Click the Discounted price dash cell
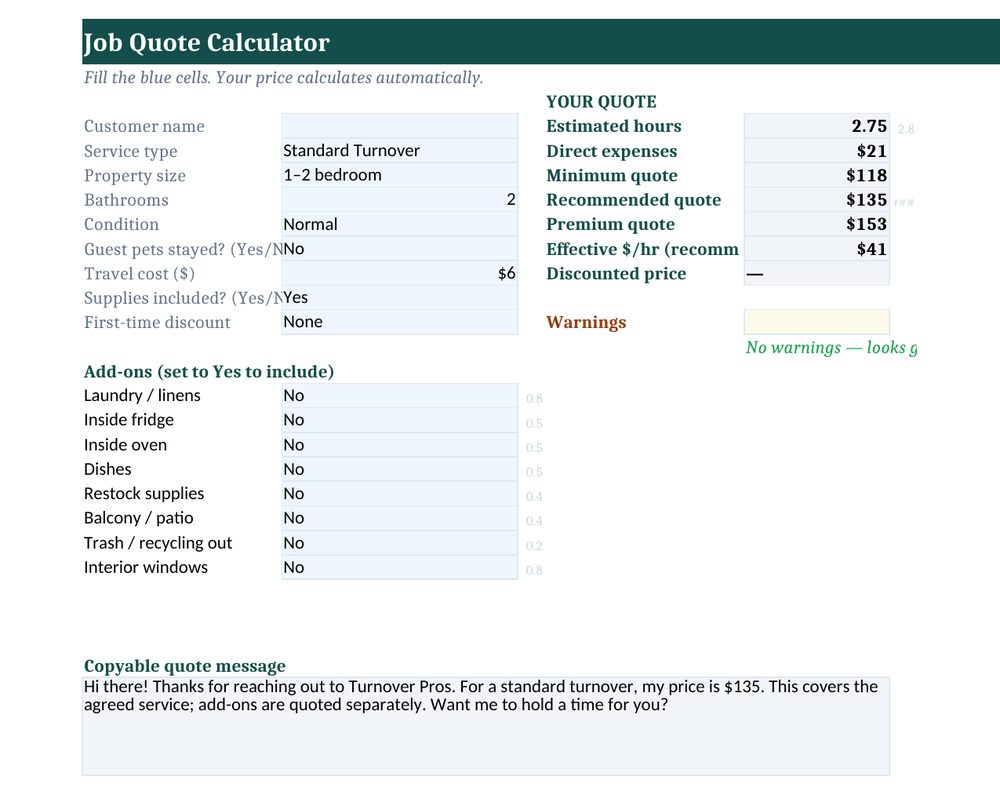The width and height of the screenshot is (1000, 795). coord(816,273)
